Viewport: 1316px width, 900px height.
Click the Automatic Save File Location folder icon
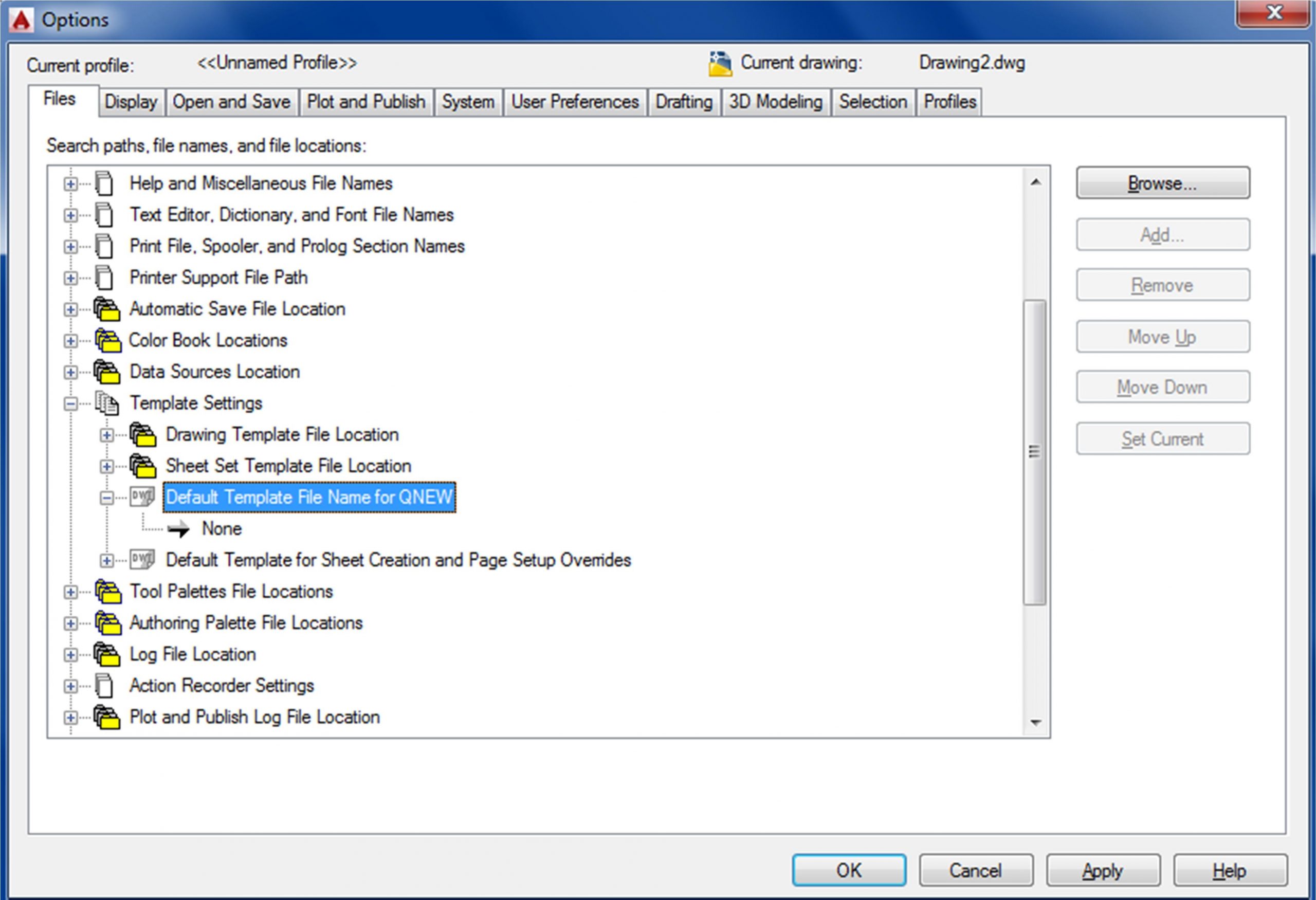(x=106, y=309)
